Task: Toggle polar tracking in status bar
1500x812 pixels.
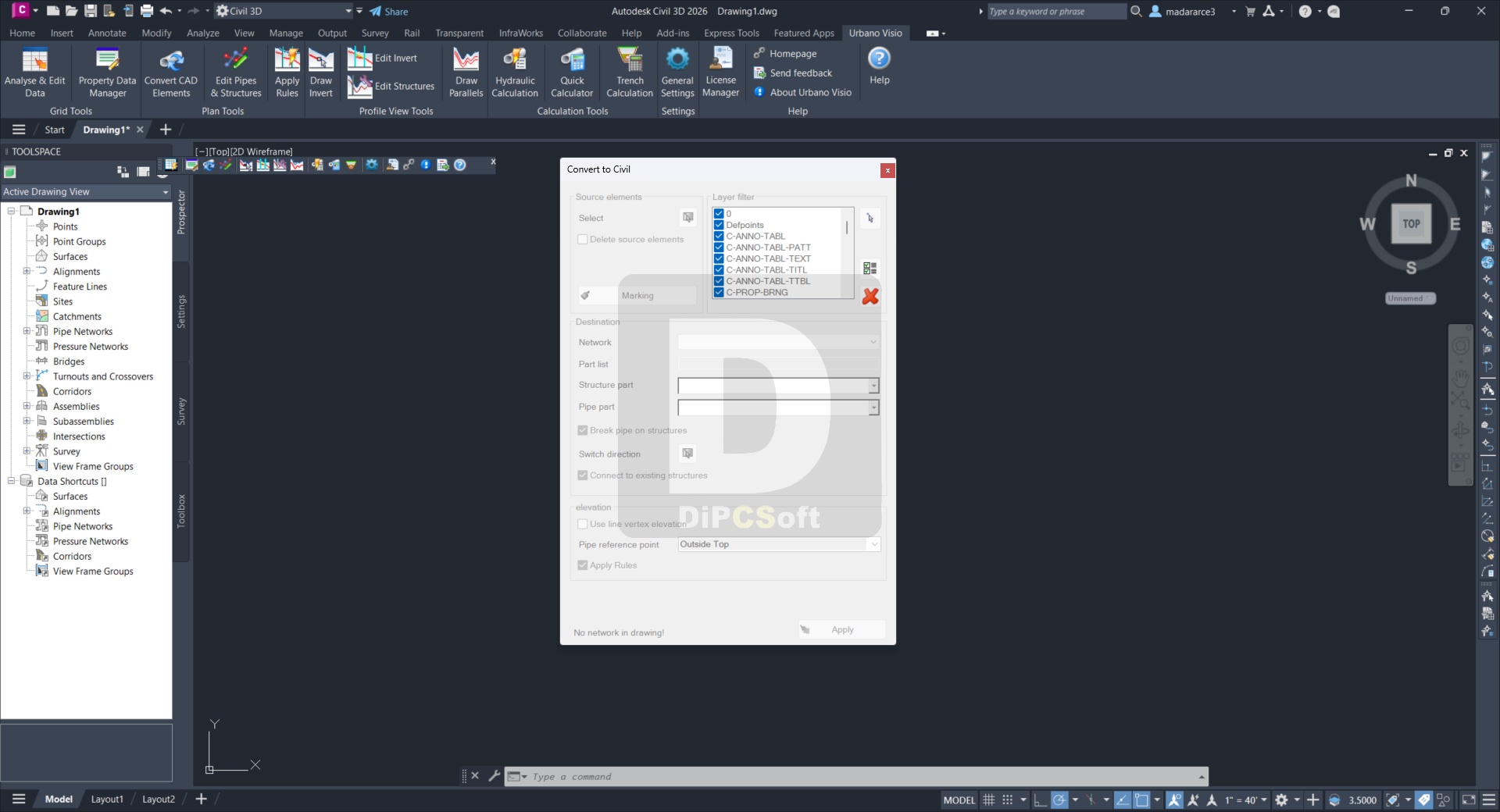Action: click(x=1059, y=800)
